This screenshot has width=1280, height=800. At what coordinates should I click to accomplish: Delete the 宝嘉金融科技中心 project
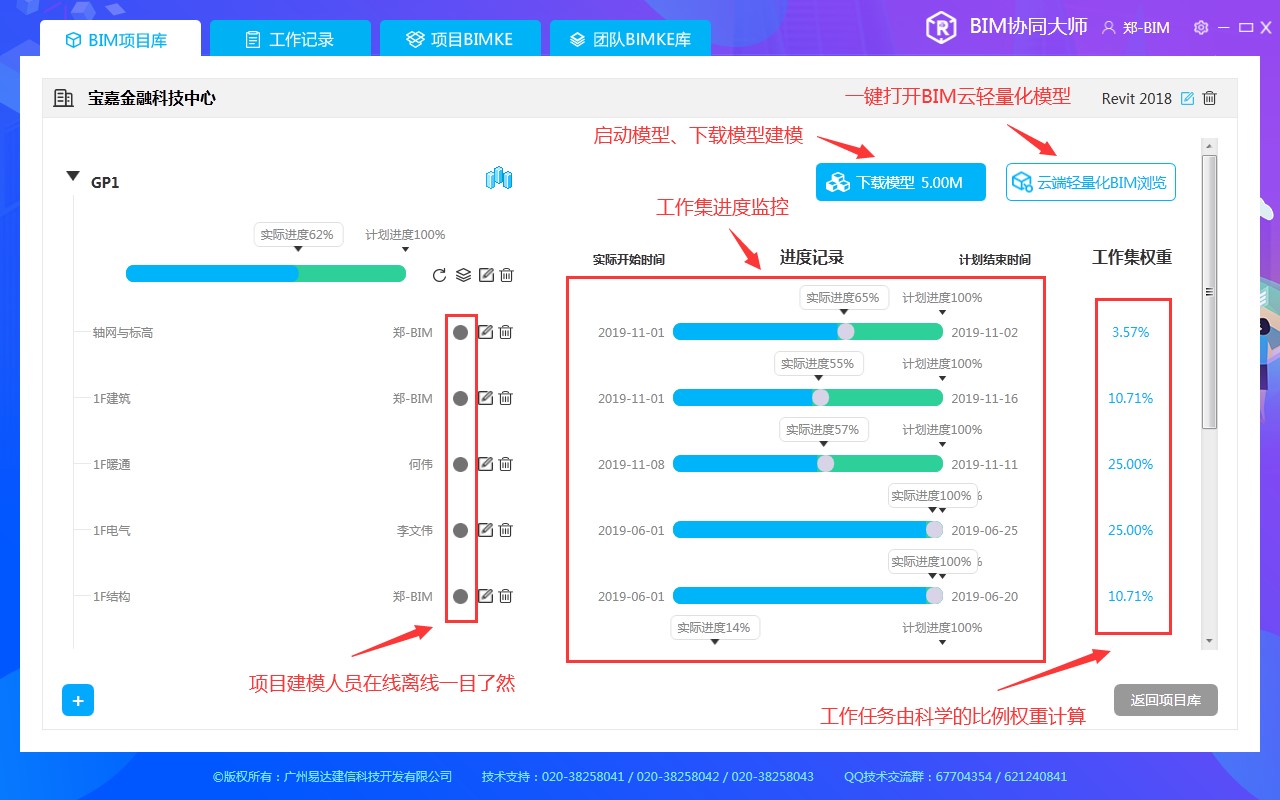click(x=1210, y=98)
